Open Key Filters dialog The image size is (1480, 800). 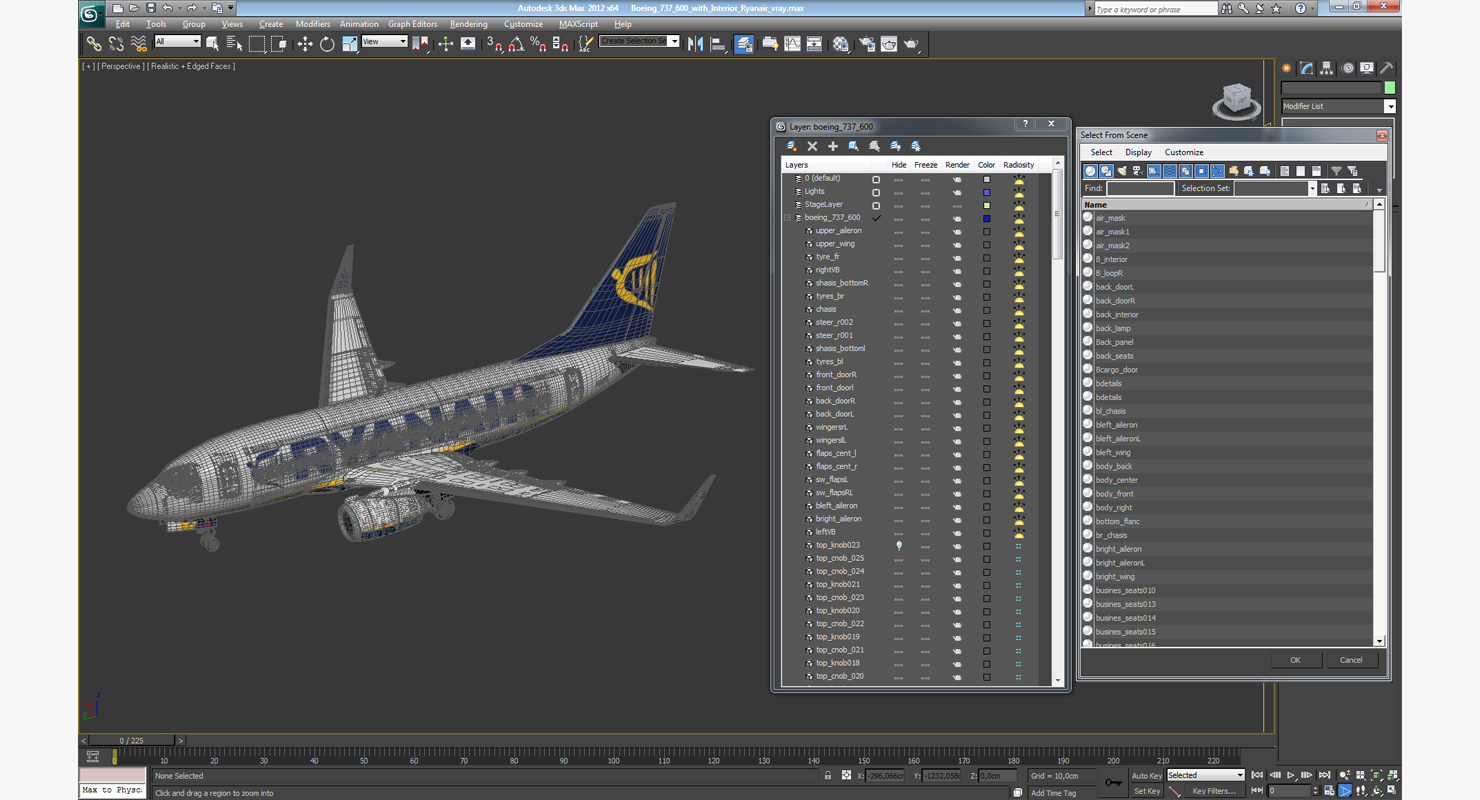click(x=1214, y=791)
